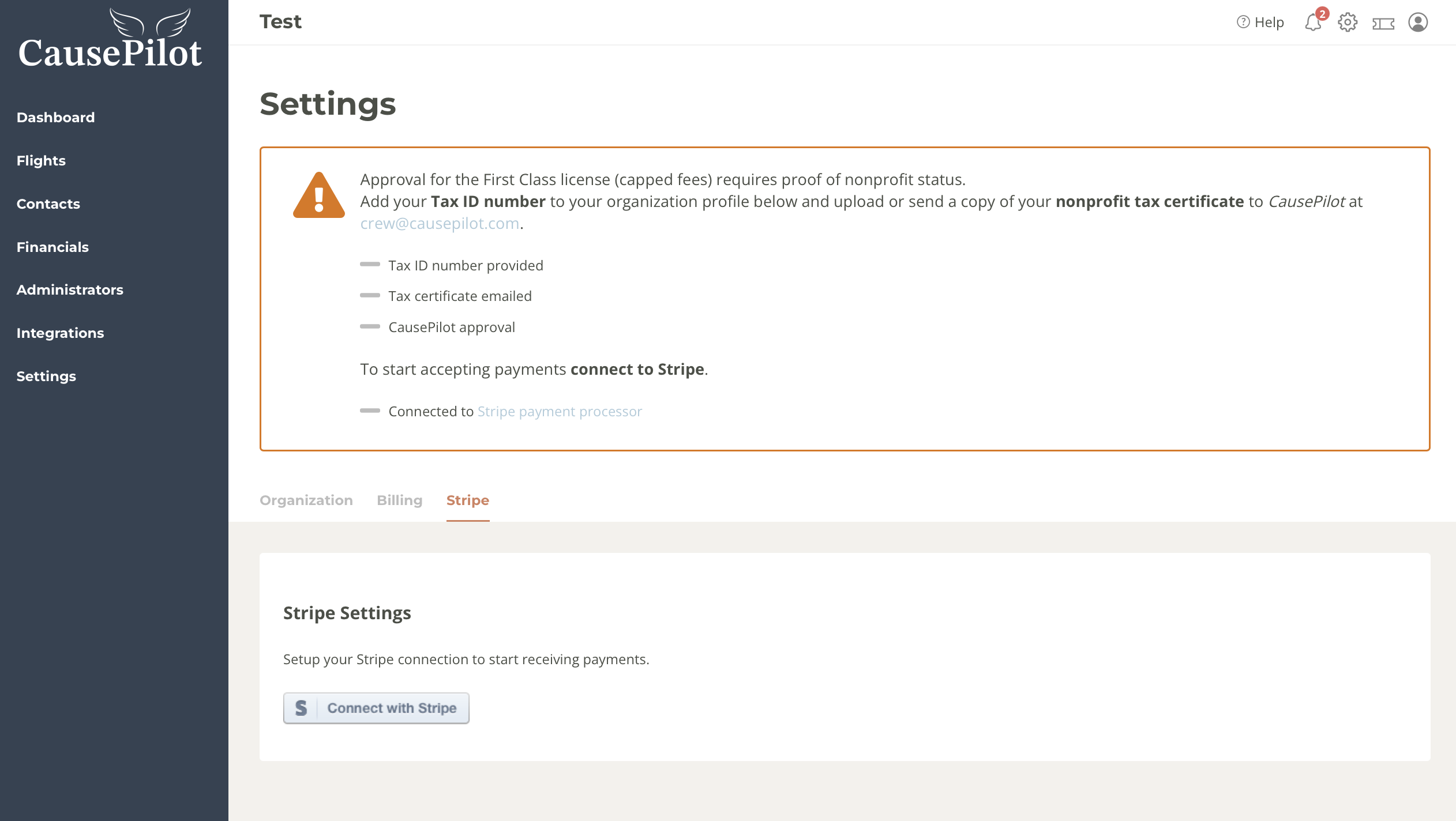Screen dimensions: 1456x821
Task: Click the Stripe S logo icon
Action: point(301,708)
